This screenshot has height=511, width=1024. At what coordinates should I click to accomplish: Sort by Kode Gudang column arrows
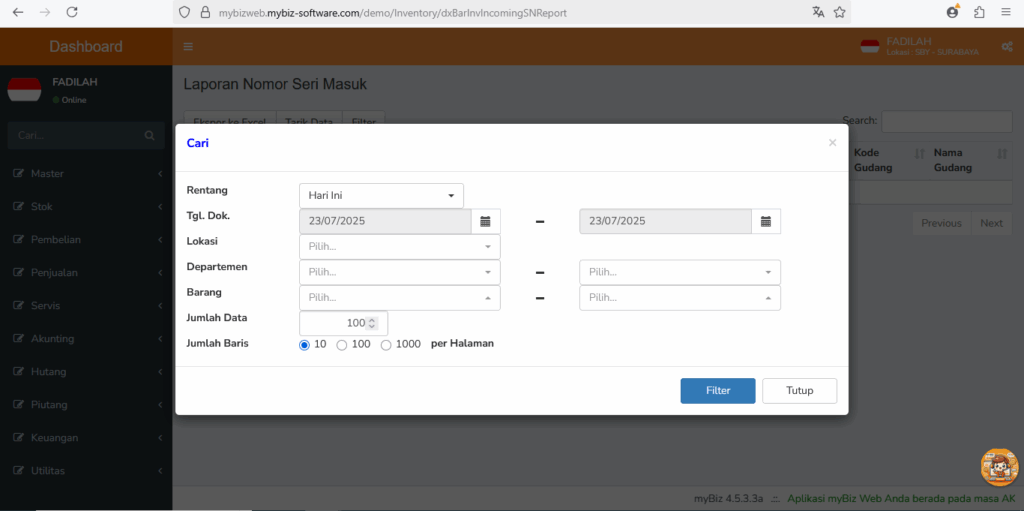(x=920, y=153)
